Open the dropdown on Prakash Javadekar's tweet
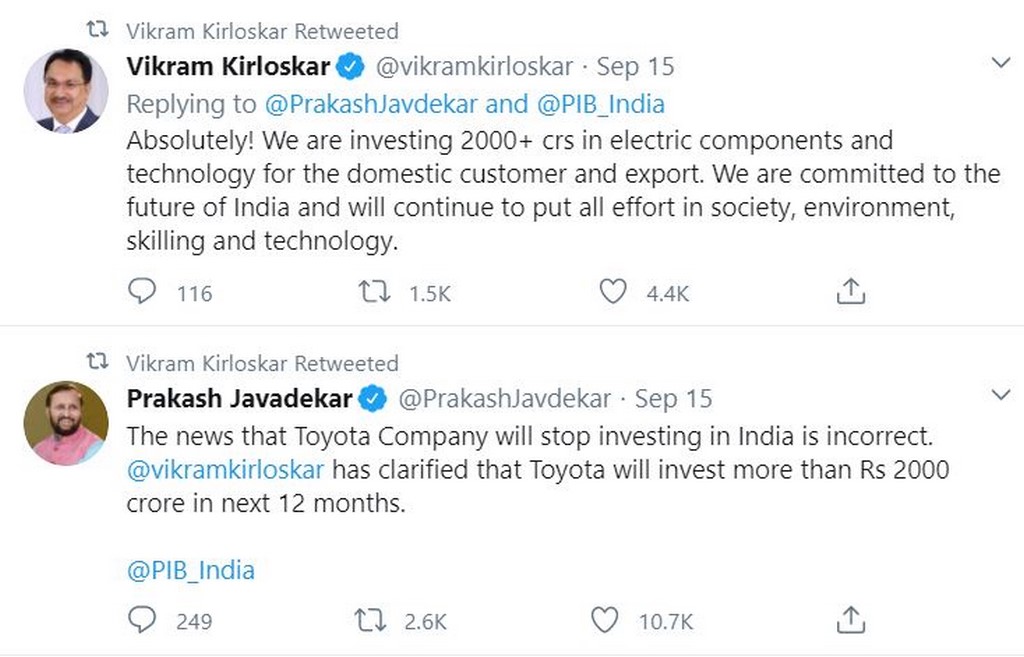Image resolution: width=1024 pixels, height=657 pixels. (x=1000, y=396)
